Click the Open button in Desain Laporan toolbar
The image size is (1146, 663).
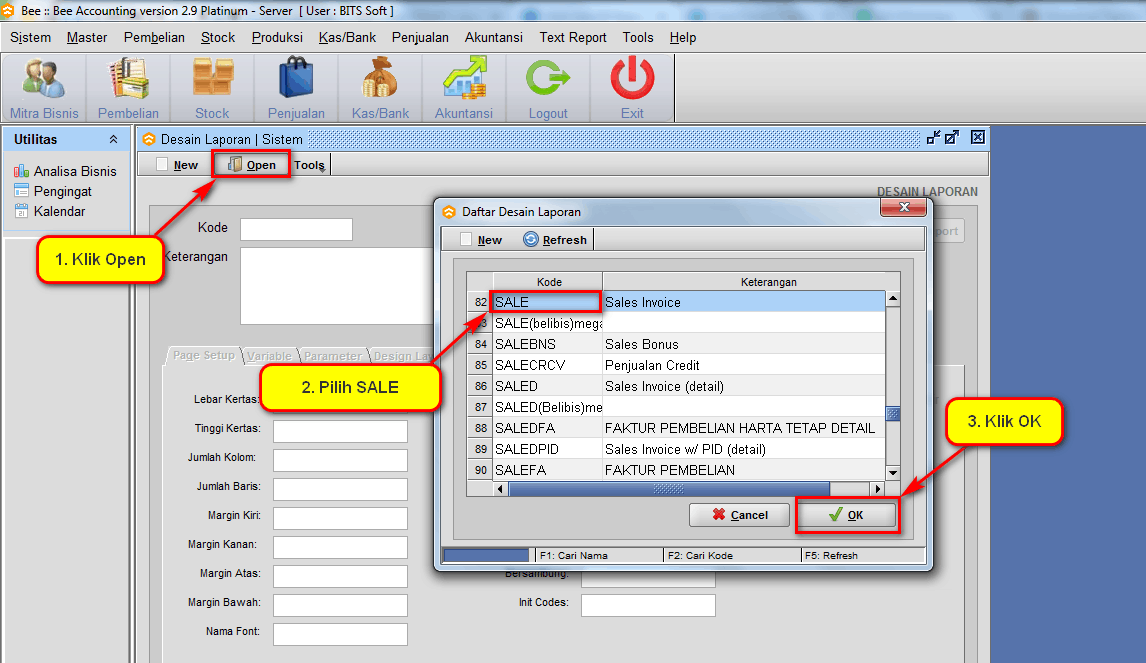click(x=252, y=165)
